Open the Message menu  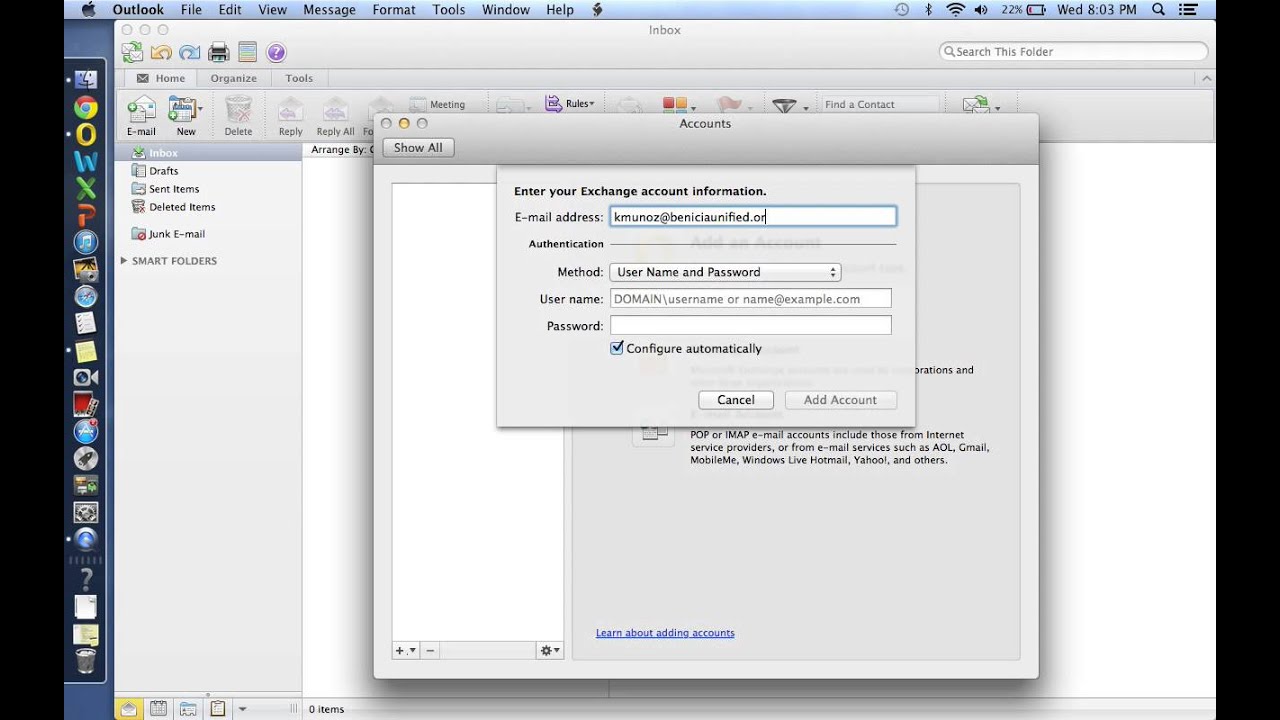tap(329, 10)
